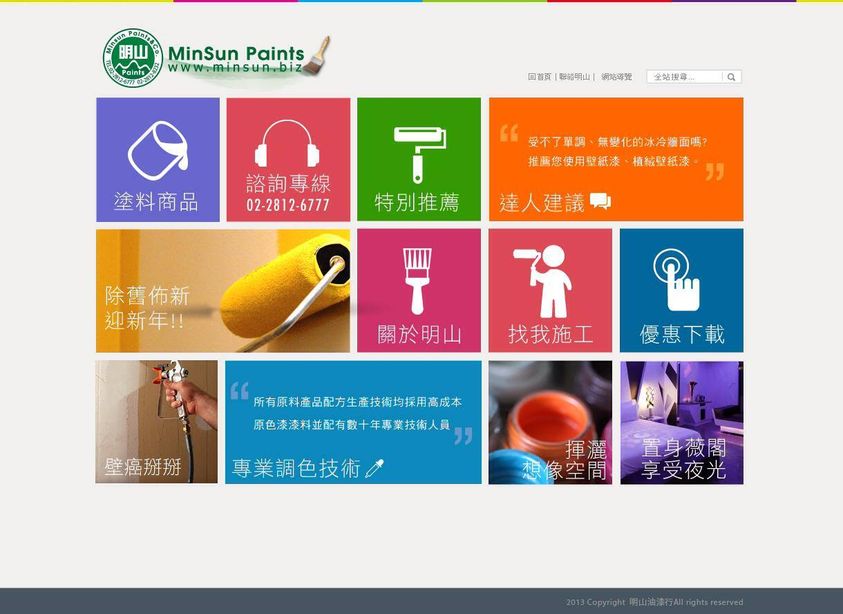Click quote text 推薦您使用壁紙漆、植絨壁紙漆
843x614 pixels.
pos(612,161)
